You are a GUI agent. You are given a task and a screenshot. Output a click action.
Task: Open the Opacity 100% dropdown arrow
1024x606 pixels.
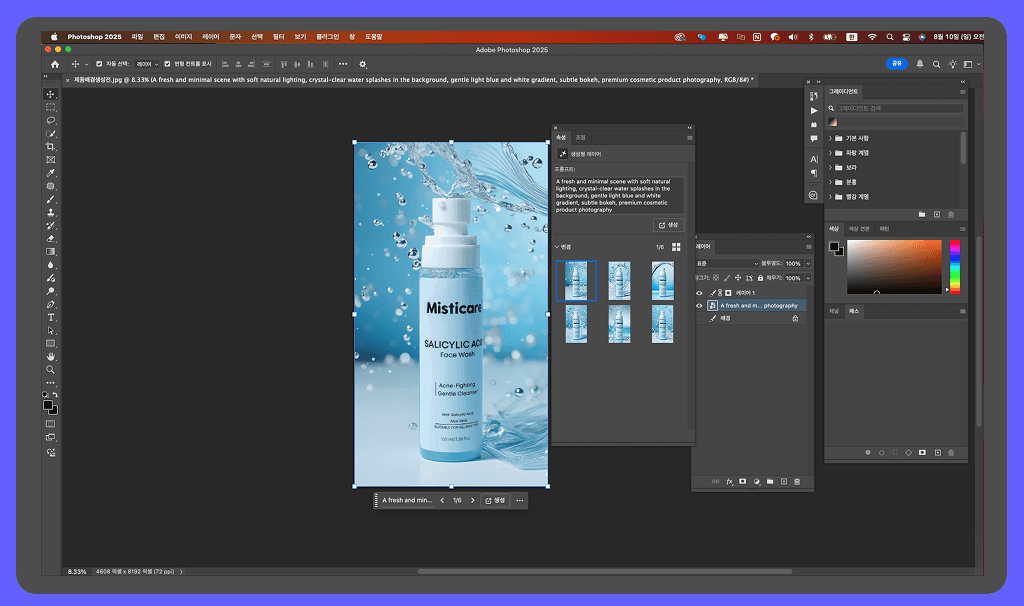(808, 264)
